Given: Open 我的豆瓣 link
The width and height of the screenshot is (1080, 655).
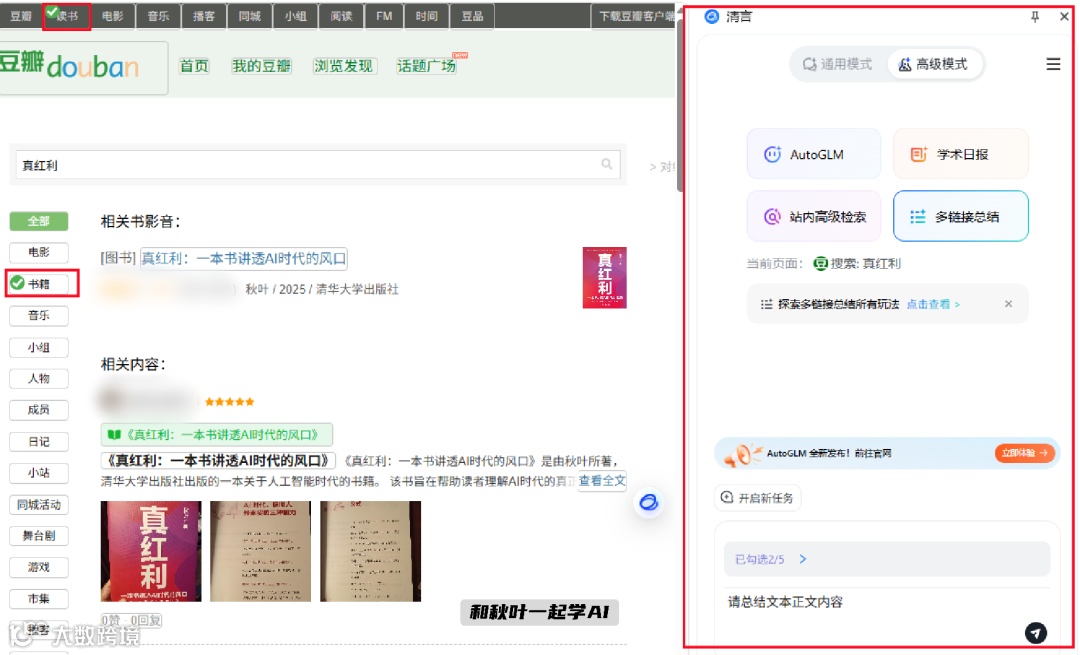Looking at the screenshot, I should pyautogui.click(x=262, y=66).
